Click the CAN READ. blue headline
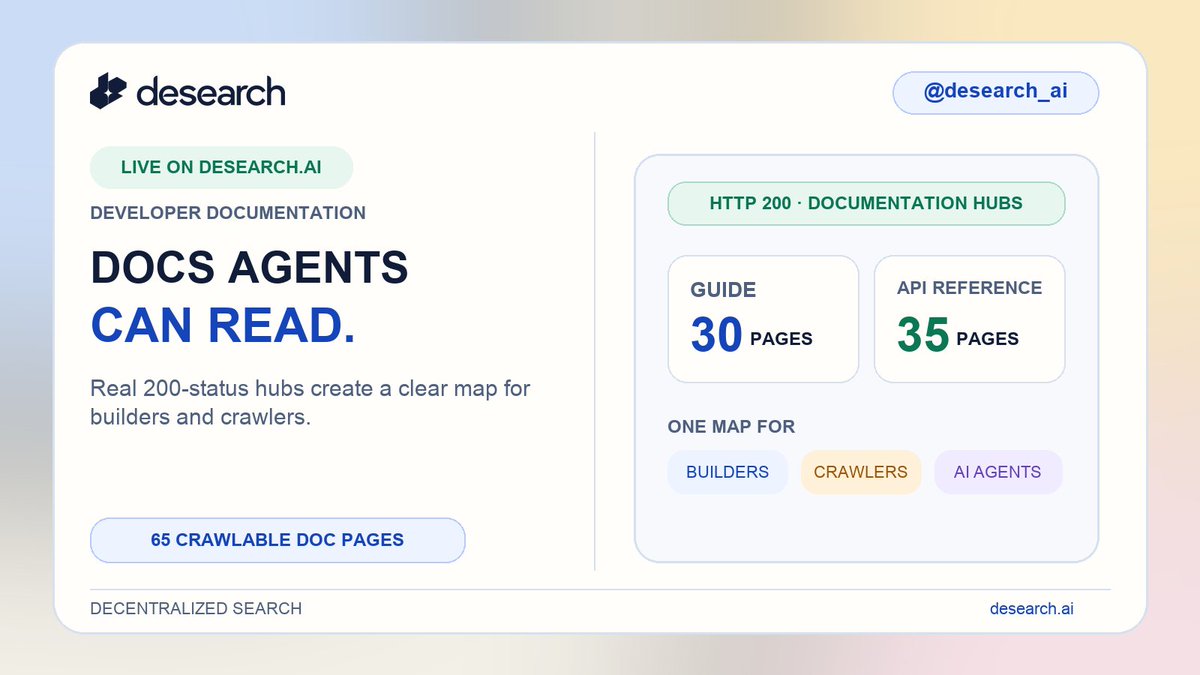Image resolution: width=1200 pixels, height=675 pixels. [x=222, y=327]
